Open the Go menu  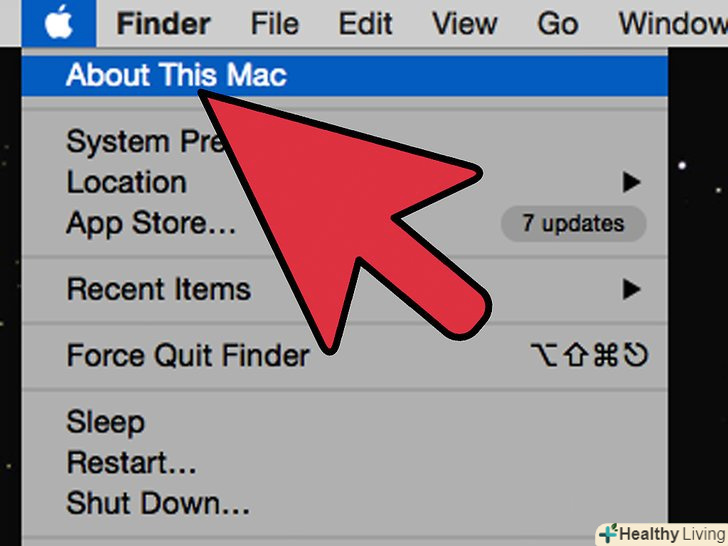(x=558, y=23)
